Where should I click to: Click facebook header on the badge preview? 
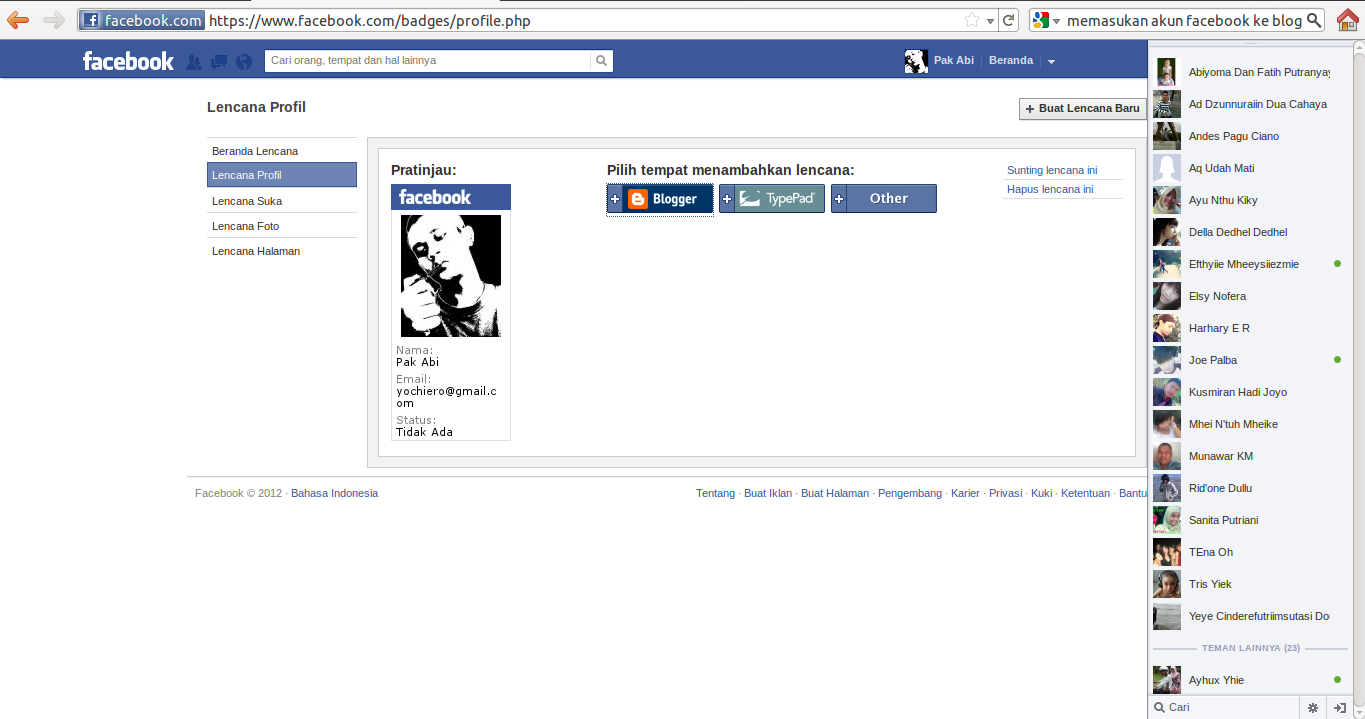tap(451, 197)
